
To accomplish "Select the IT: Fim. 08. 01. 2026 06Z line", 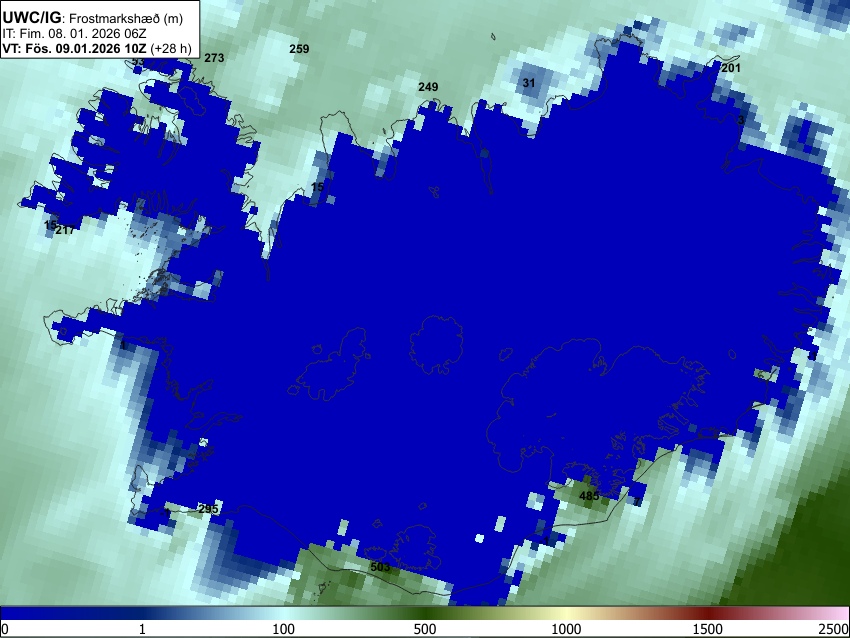I will (x=74, y=34).
